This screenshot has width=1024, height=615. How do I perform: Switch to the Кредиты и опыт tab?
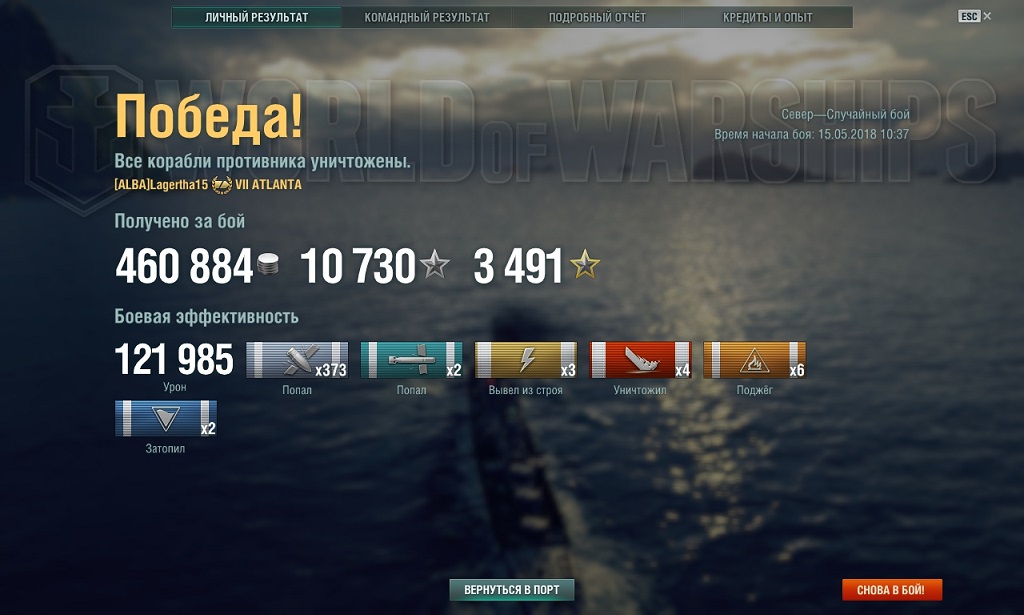click(767, 18)
